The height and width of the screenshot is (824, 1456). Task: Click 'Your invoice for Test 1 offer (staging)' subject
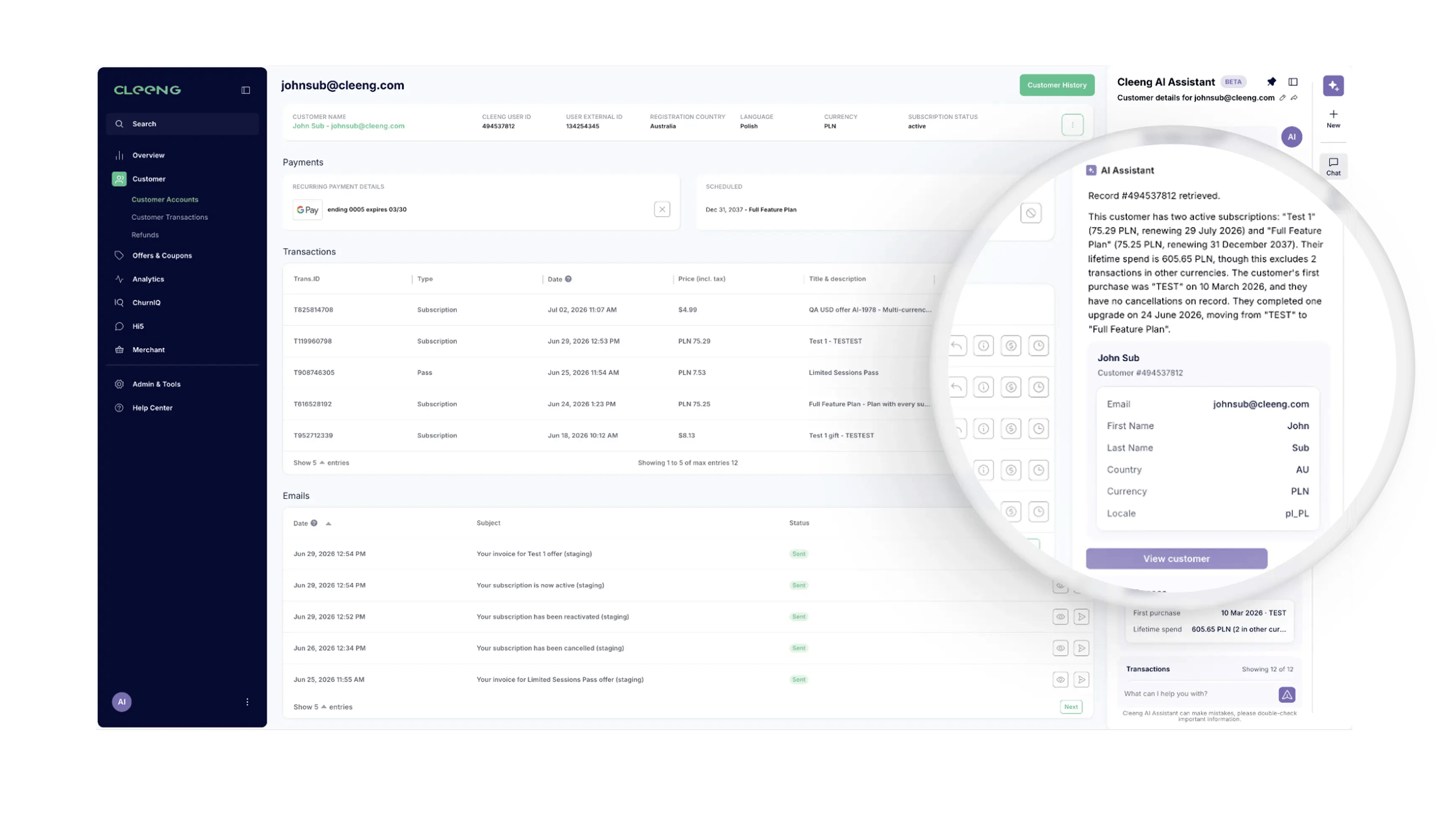click(534, 554)
